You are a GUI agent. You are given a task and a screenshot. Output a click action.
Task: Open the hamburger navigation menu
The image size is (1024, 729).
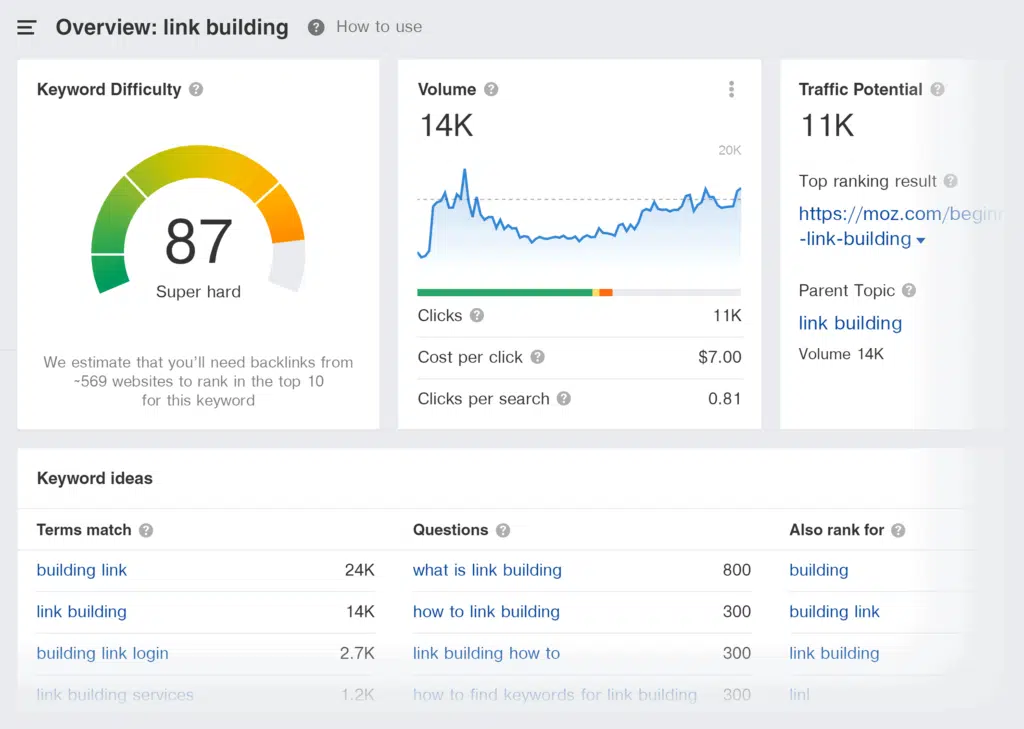[x=26, y=27]
